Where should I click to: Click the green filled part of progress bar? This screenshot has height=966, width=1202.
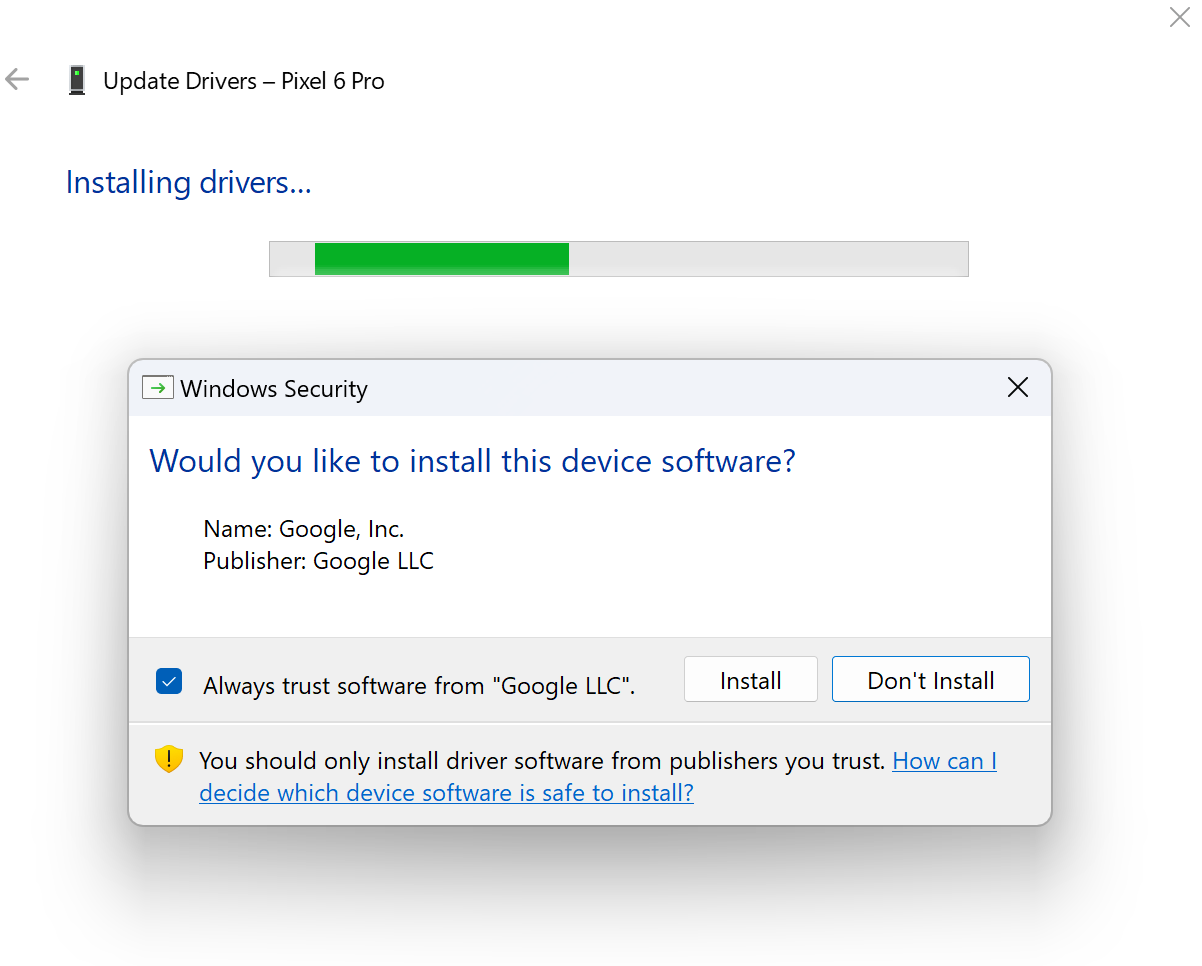441,258
